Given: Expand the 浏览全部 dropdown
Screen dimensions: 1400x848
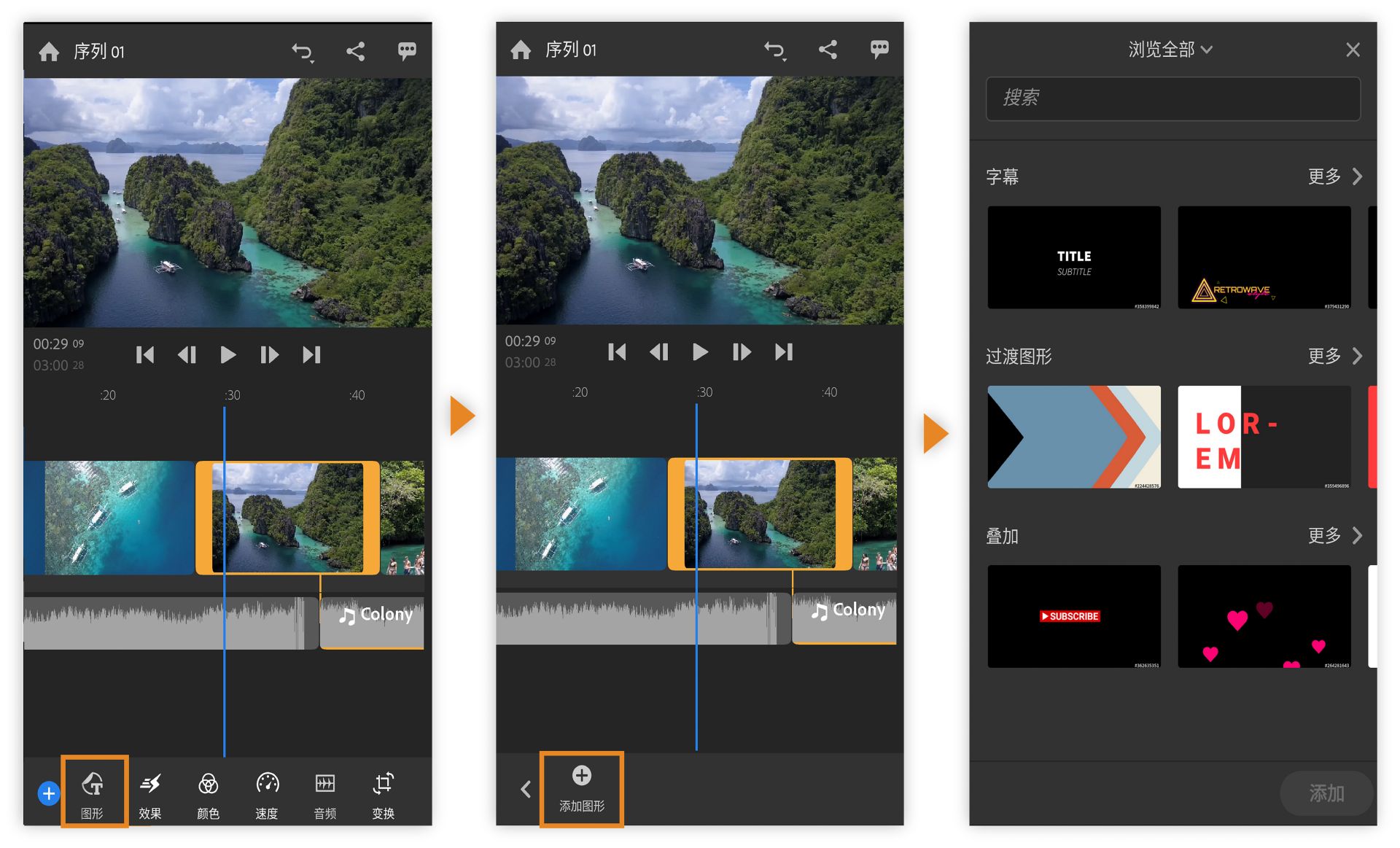Looking at the screenshot, I should (x=1170, y=50).
